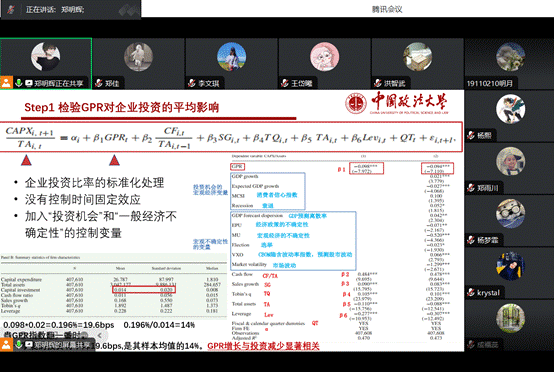Click the muted mic icon next to 杨梦霏
The width and height of the screenshot is (554, 372).
471,240
